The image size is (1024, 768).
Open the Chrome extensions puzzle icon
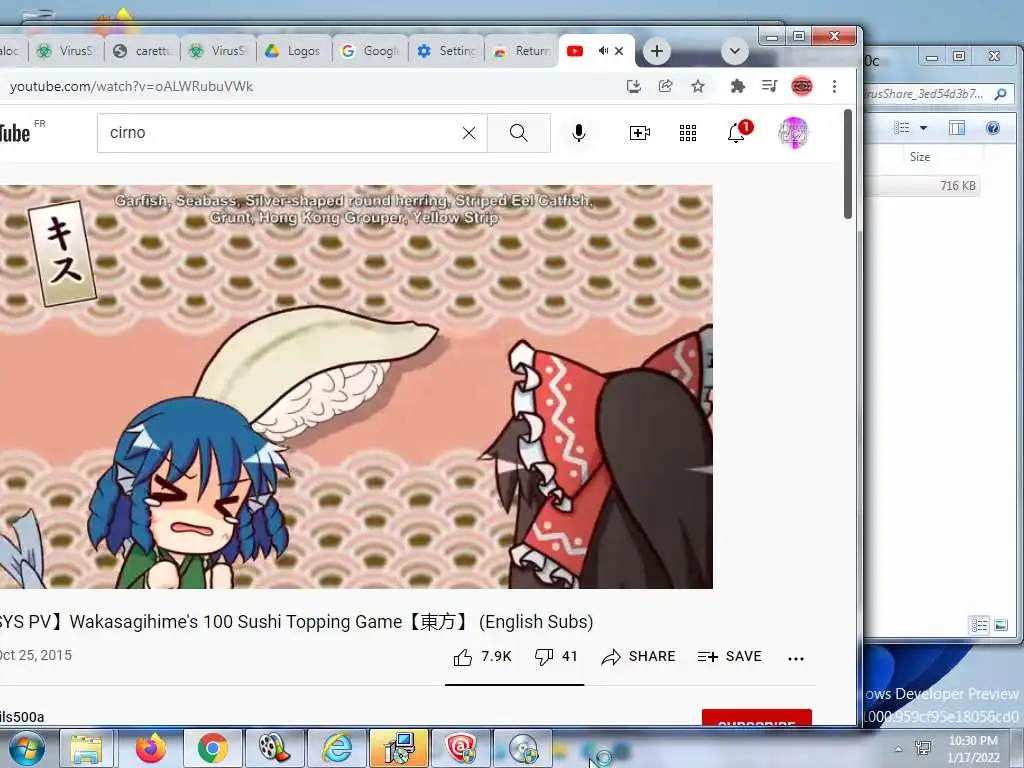click(x=737, y=86)
